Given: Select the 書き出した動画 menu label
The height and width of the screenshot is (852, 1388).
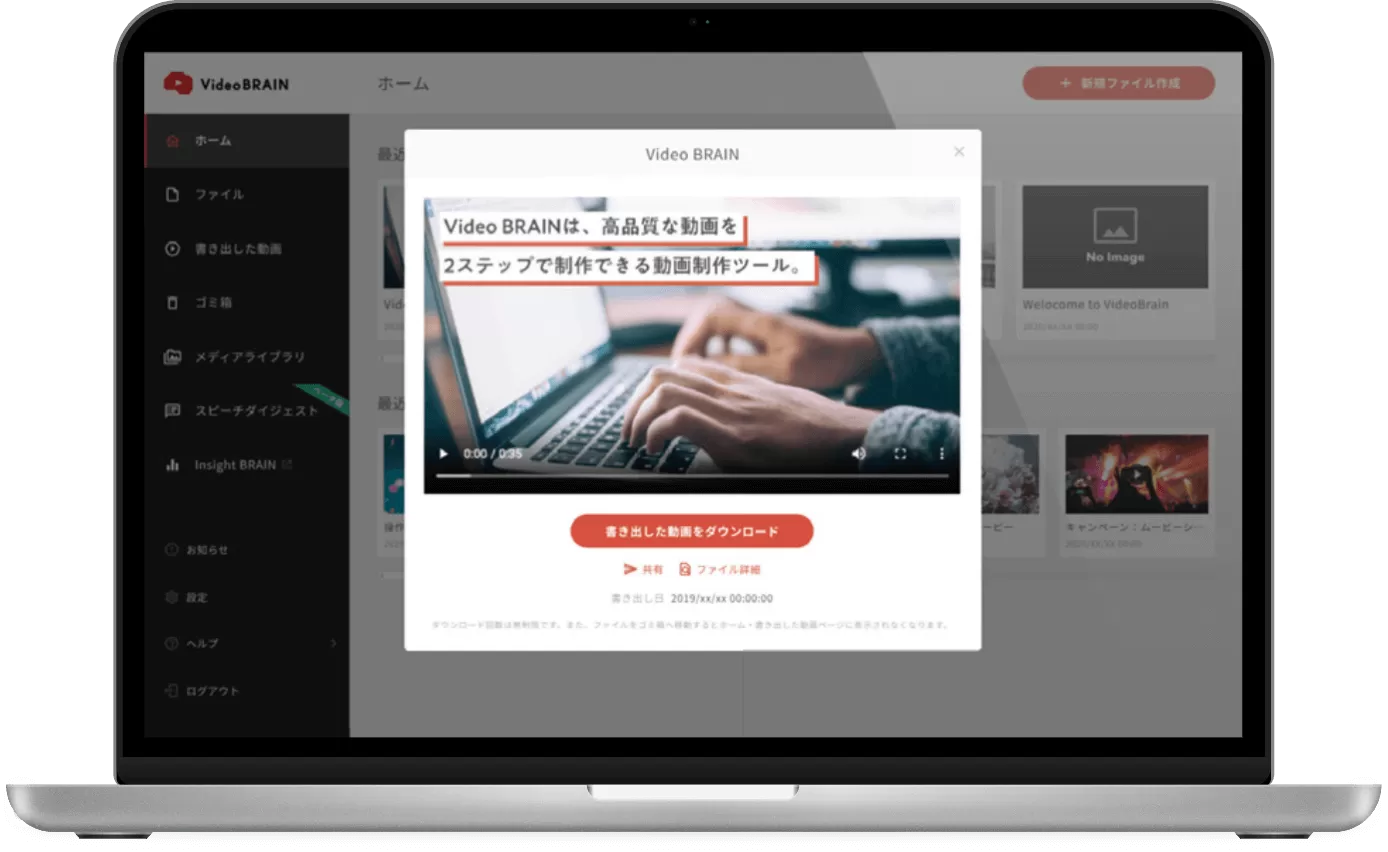Looking at the screenshot, I should coord(238,249).
